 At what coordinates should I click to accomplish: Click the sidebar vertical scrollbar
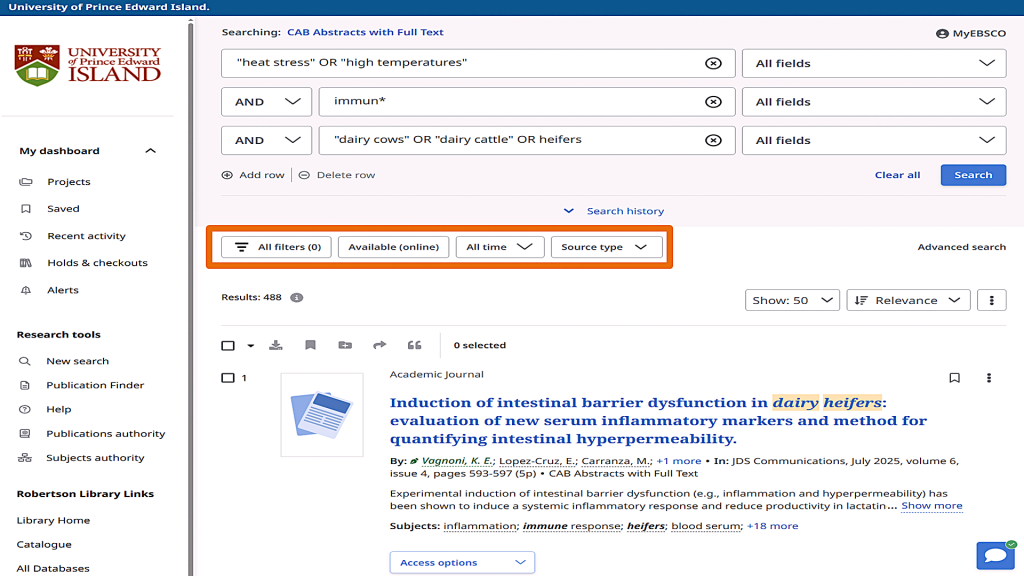(190, 300)
